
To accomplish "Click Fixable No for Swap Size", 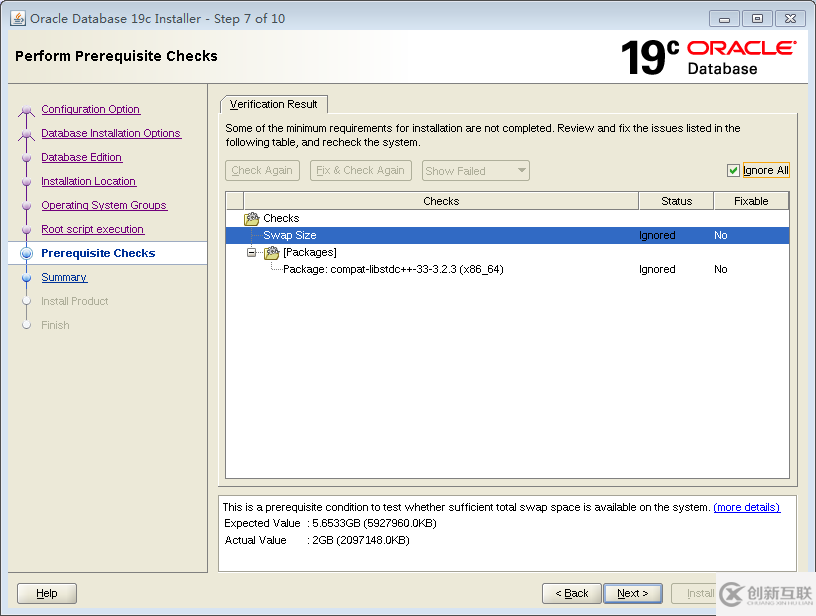I will [721, 235].
